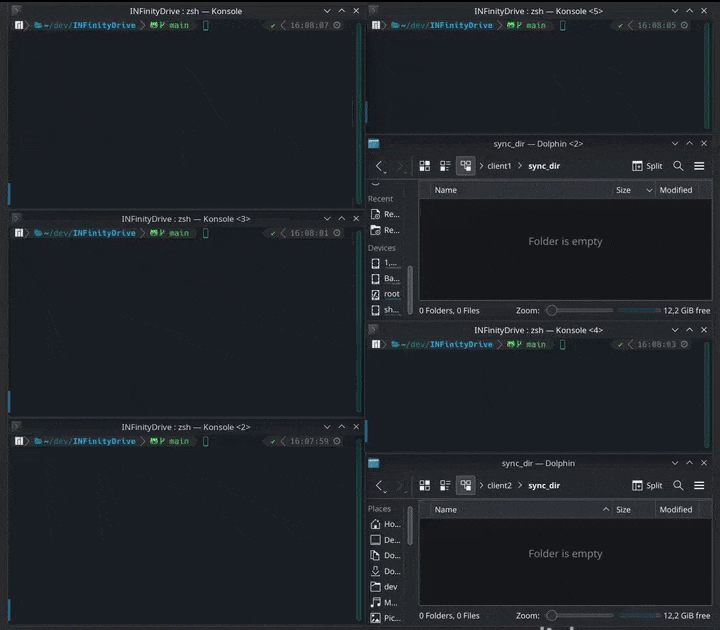
Task: Sort by Modified column in client2 Dolphin
Action: [x=676, y=510]
